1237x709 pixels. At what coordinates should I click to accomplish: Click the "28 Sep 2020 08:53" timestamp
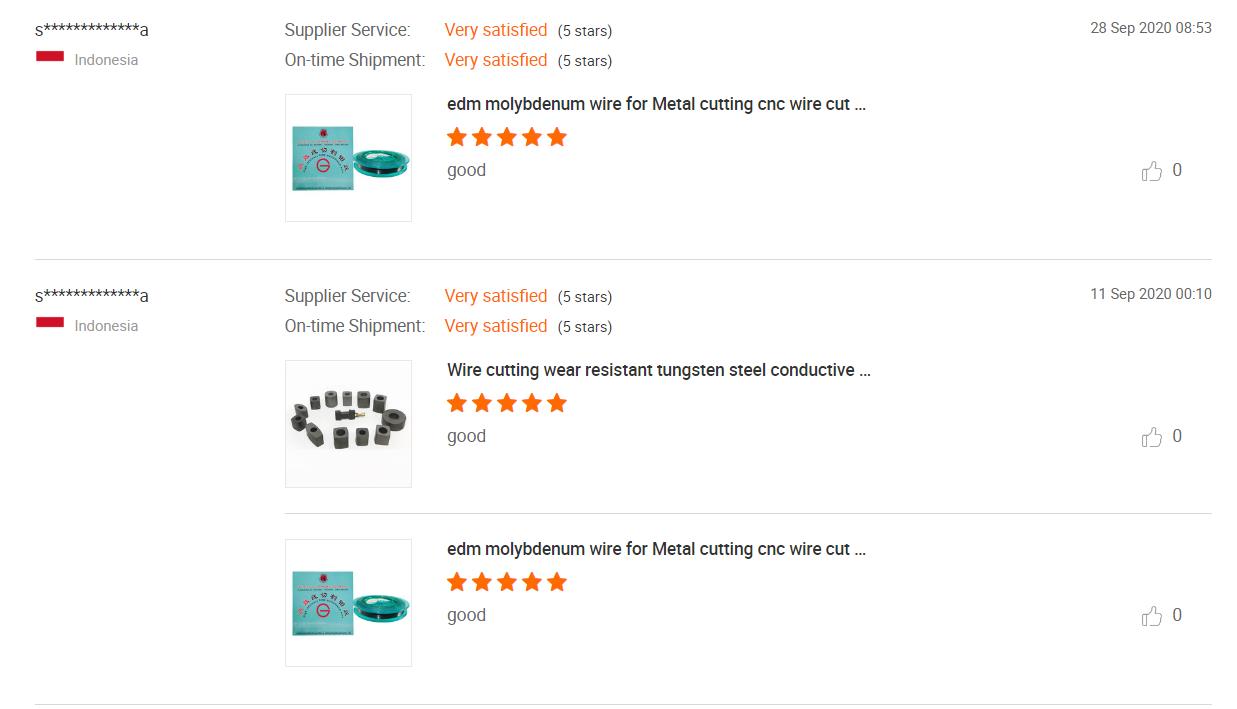pos(1150,28)
